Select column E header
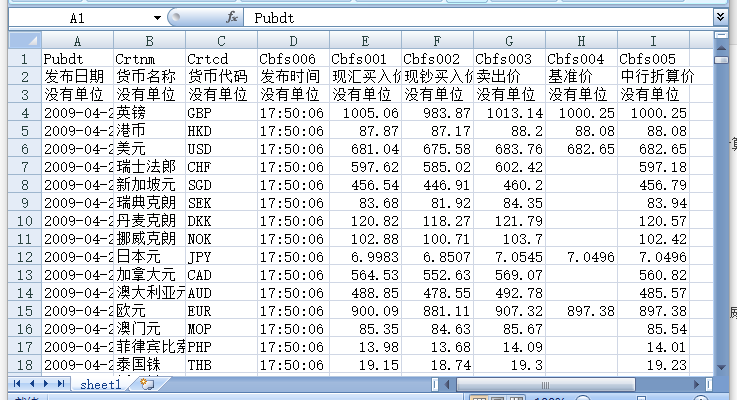 point(365,41)
